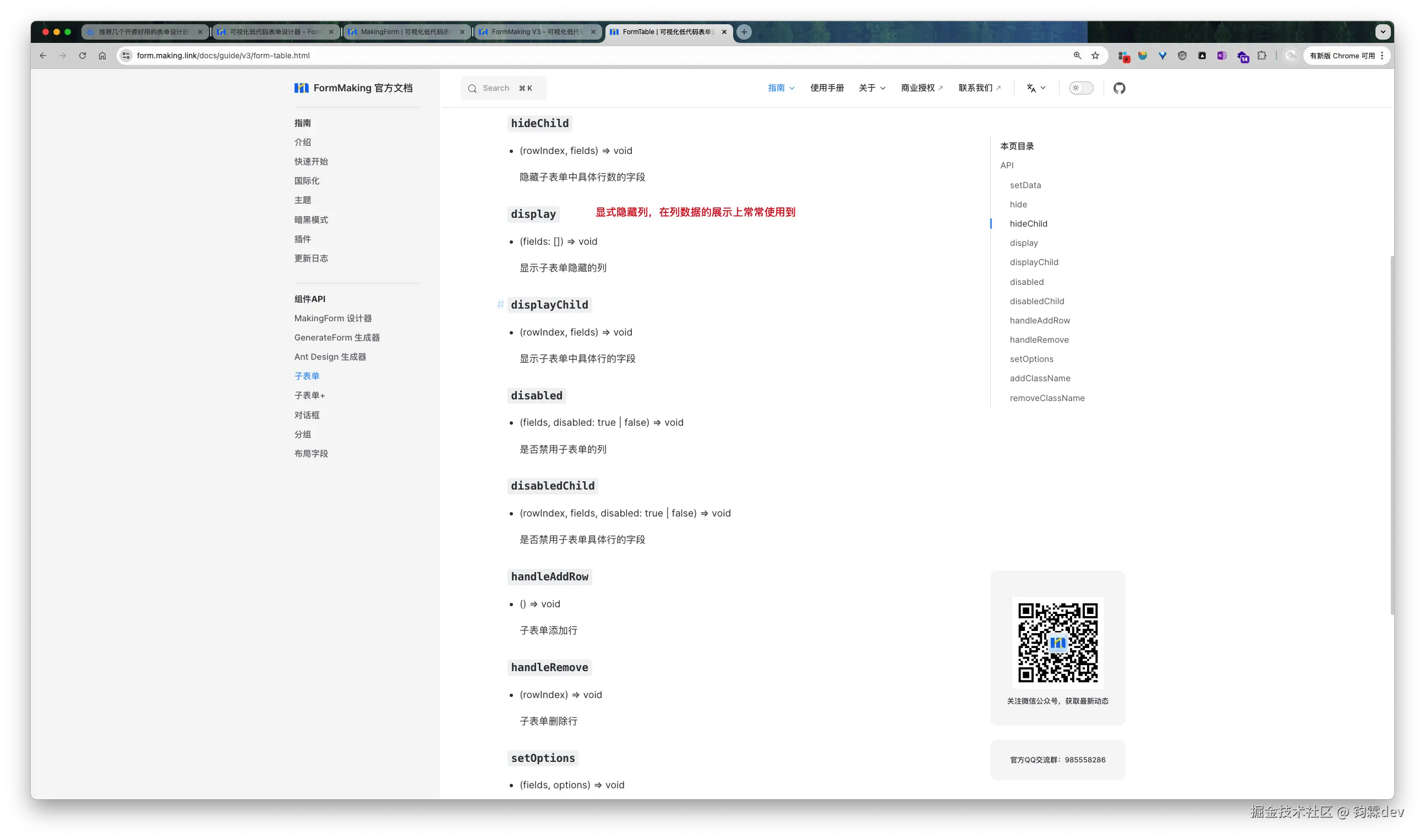The width and height of the screenshot is (1425, 840).
Task: Expand the 关于 navigation dropdown
Action: coord(872,87)
